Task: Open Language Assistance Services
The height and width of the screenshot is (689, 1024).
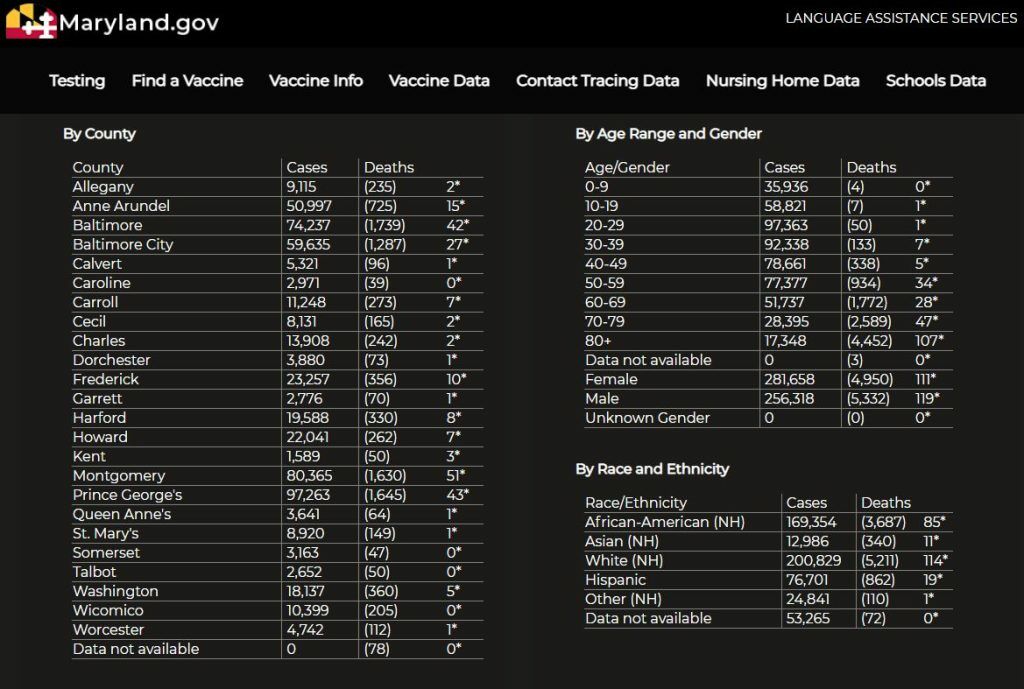Action: point(900,18)
